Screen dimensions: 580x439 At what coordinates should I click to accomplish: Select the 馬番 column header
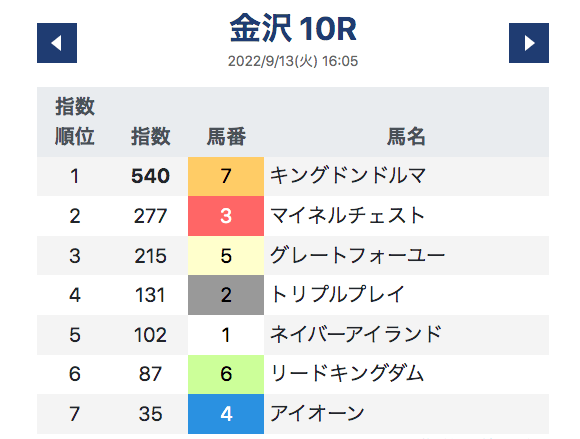point(226,136)
